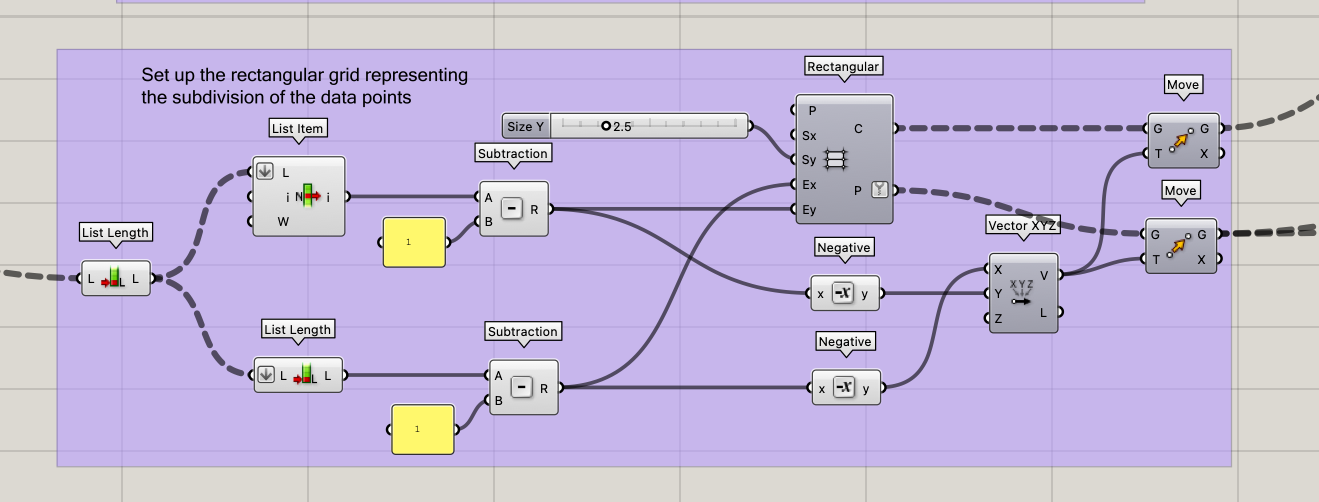Image resolution: width=1319 pixels, height=502 pixels.
Task: Click the lower Move name label
Action: coord(1181,190)
